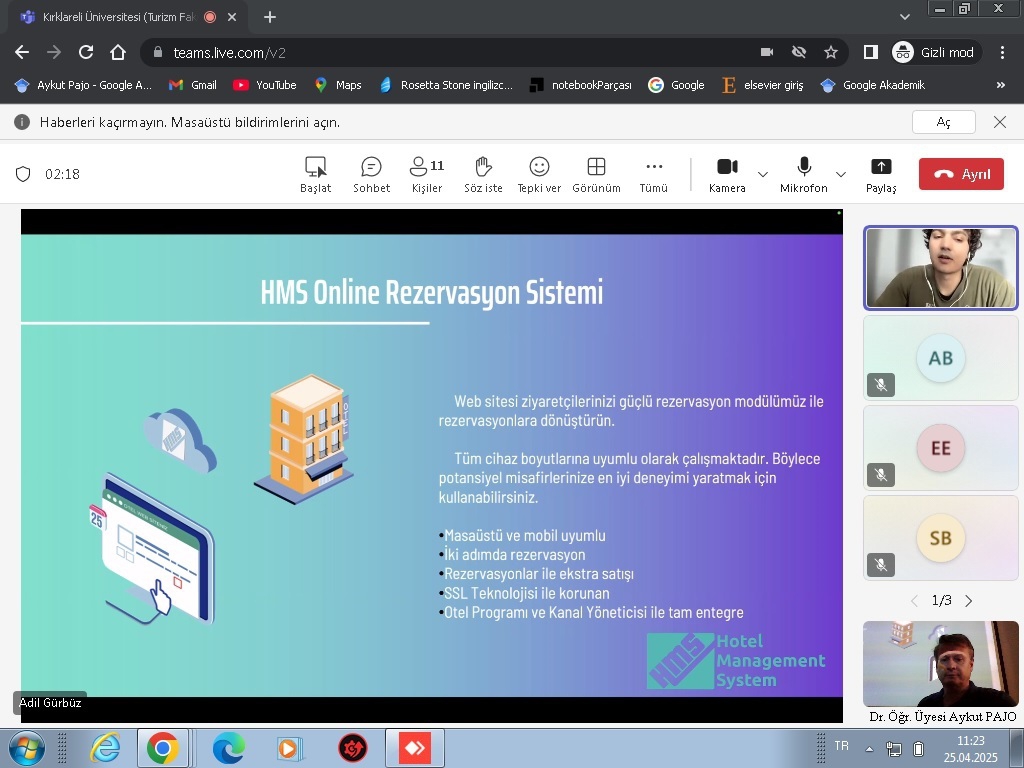Open the Gmail bookmark

click(193, 85)
